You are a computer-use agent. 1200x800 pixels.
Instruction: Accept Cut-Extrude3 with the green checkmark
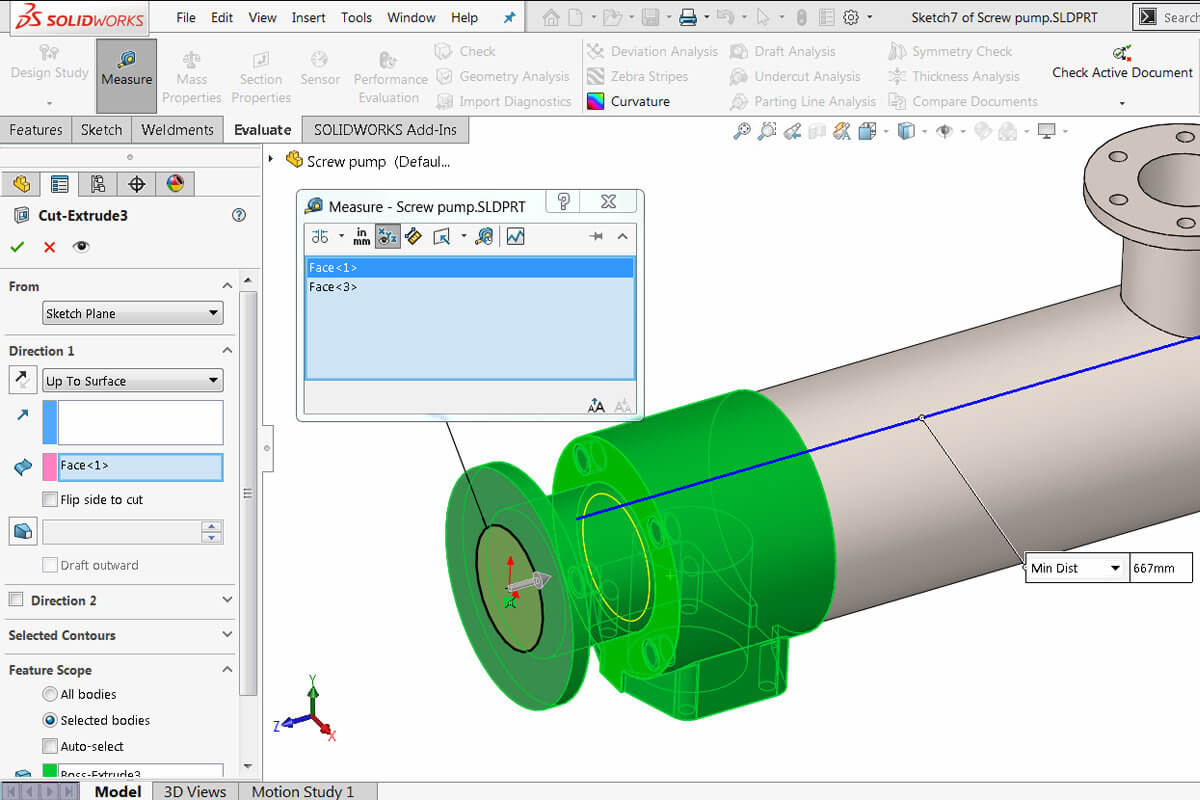pyautogui.click(x=17, y=247)
